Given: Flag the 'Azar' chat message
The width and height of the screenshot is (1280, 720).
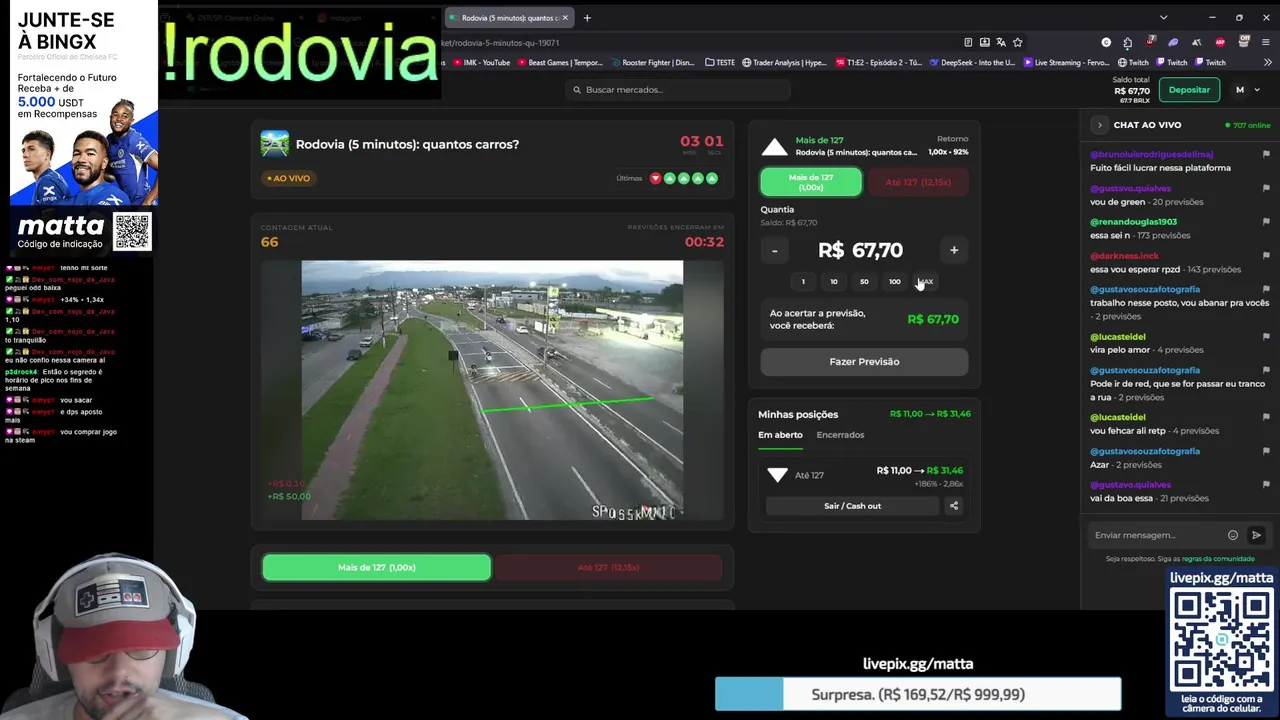Looking at the screenshot, I should pyautogui.click(x=1266, y=451).
